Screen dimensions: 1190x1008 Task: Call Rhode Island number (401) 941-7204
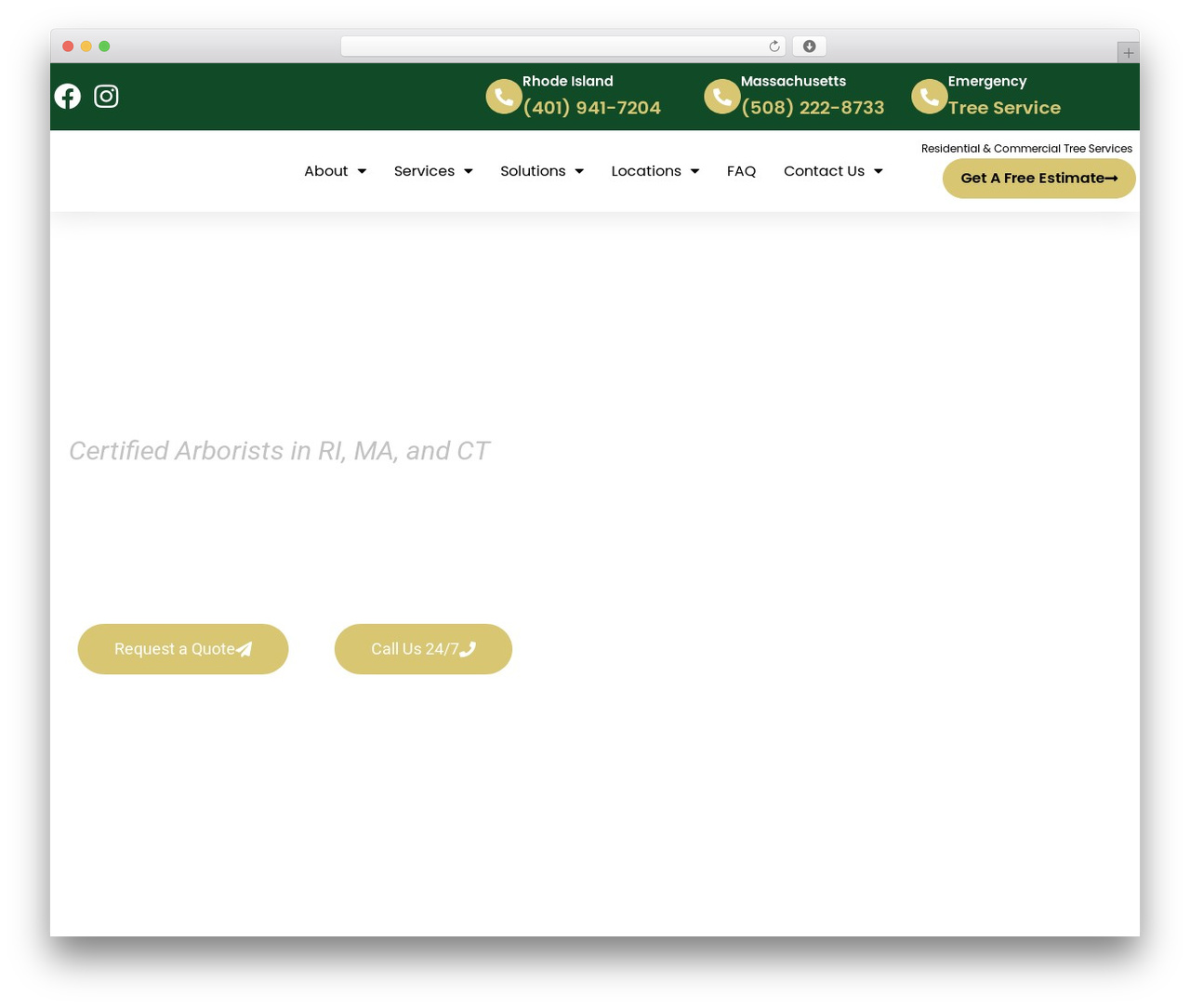592,108
